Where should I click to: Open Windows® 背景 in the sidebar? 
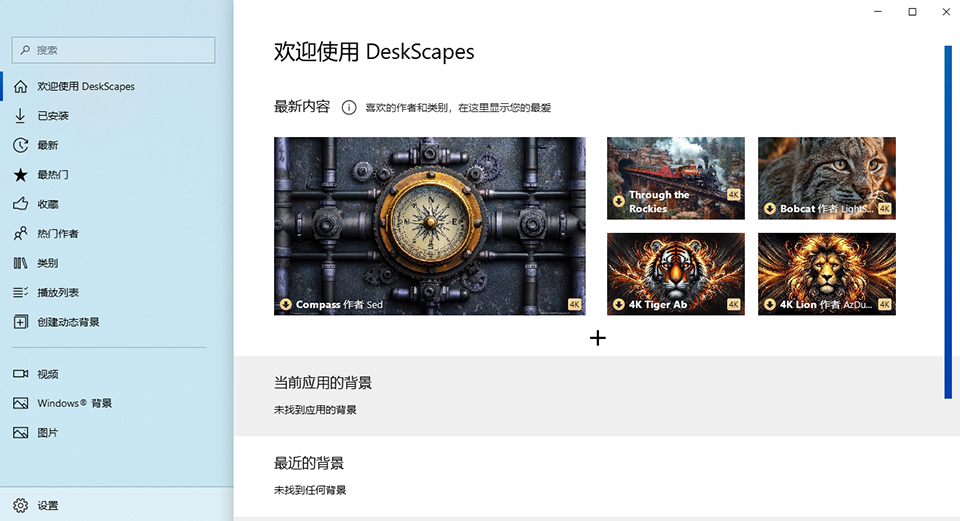116,403
